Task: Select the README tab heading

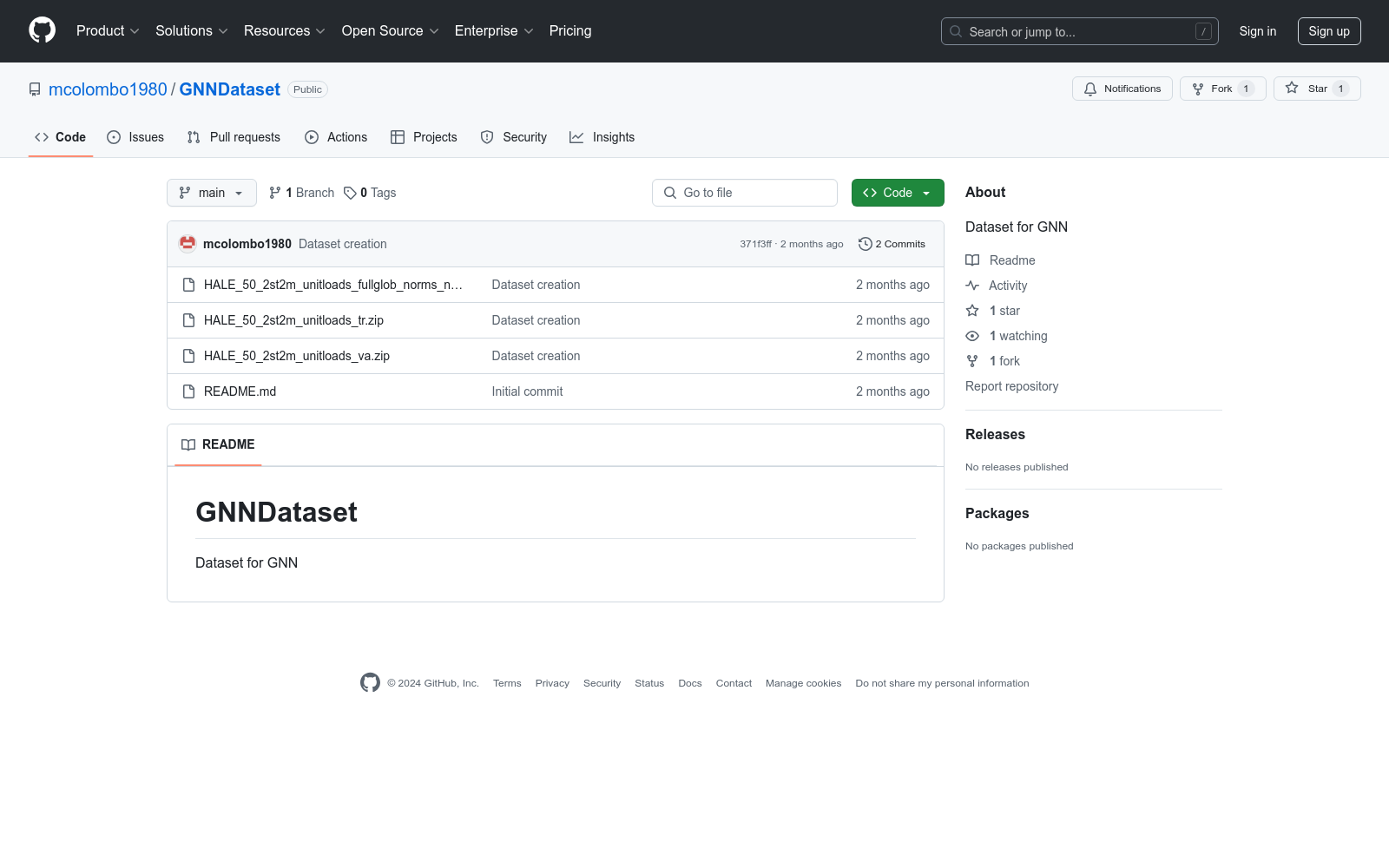Action: [218, 444]
